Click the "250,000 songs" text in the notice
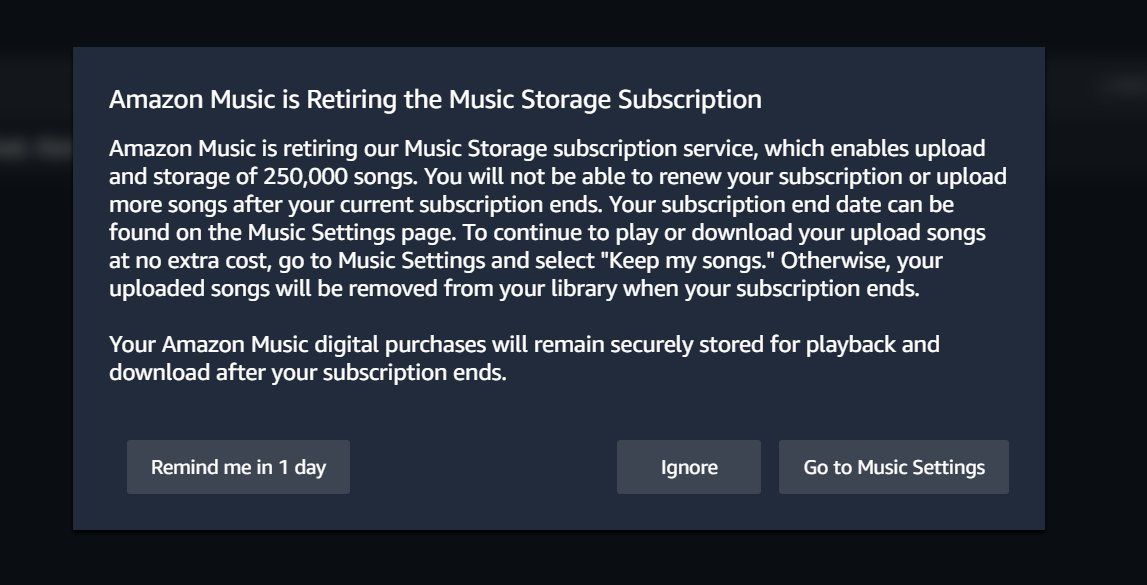Image resolution: width=1147 pixels, height=585 pixels. [x=338, y=176]
